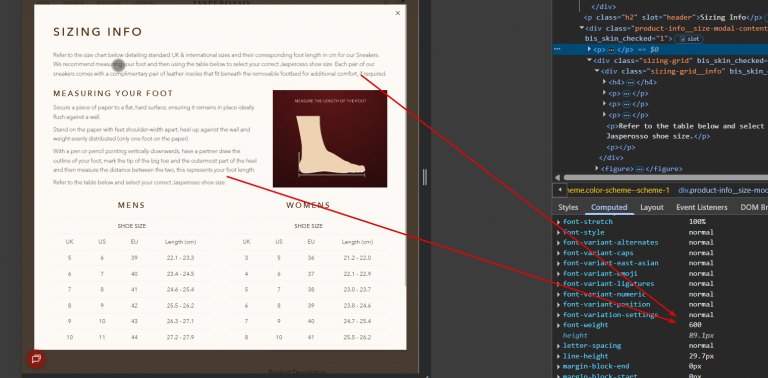Click womens length cell 21.2 - 22.0

(x=358, y=258)
